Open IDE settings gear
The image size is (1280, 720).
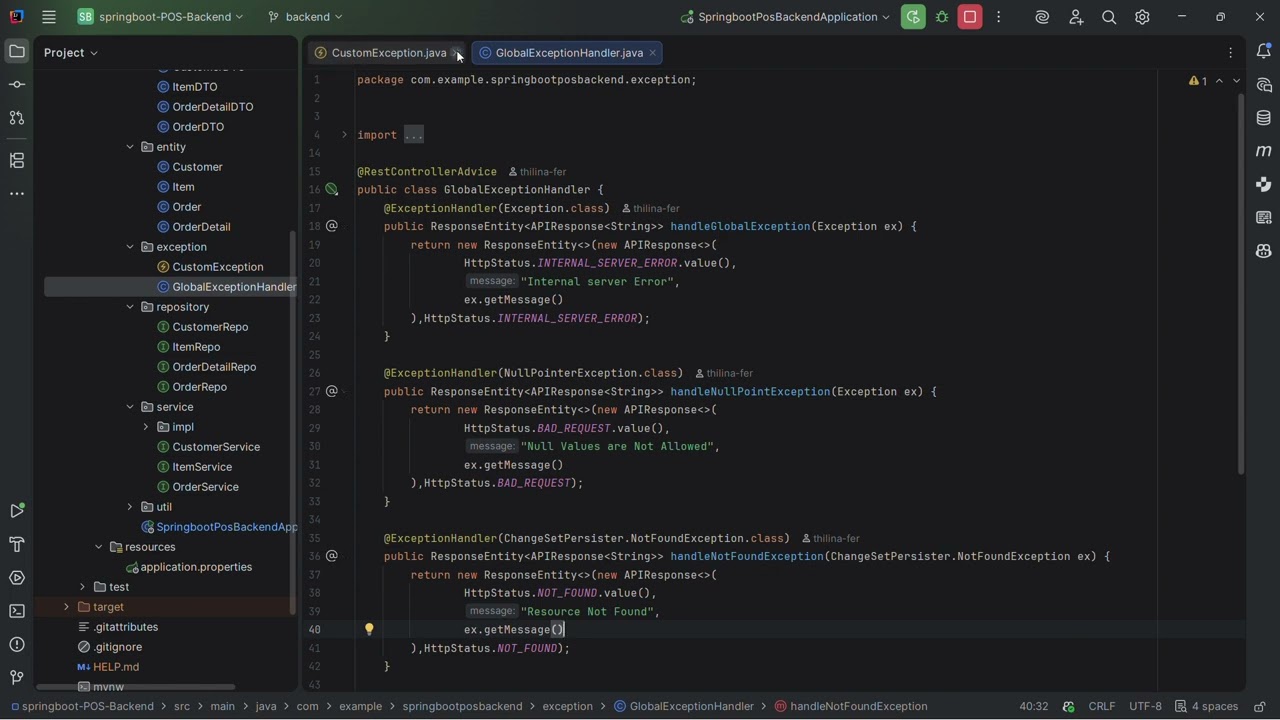coord(1142,17)
